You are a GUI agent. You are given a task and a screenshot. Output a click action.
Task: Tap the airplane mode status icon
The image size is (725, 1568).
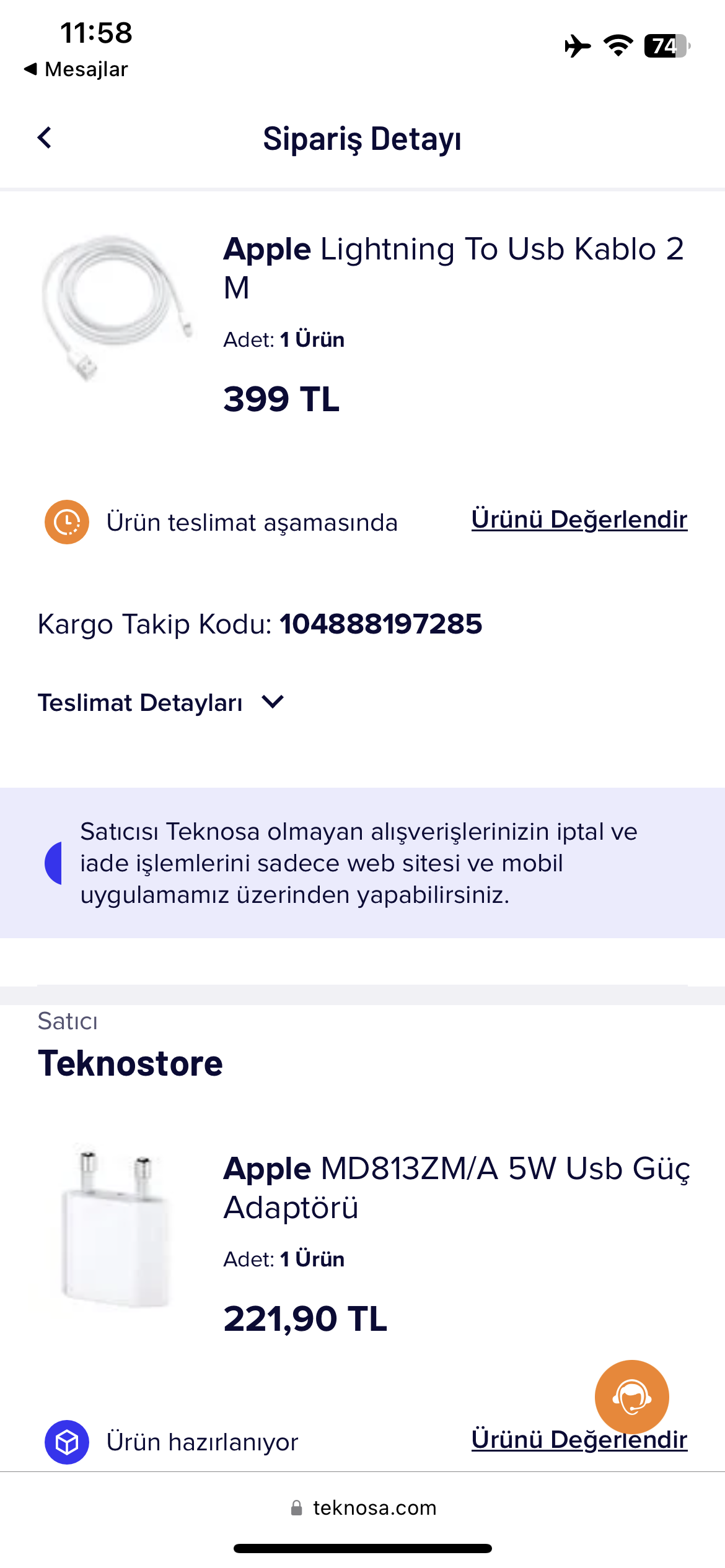(x=578, y=46)
